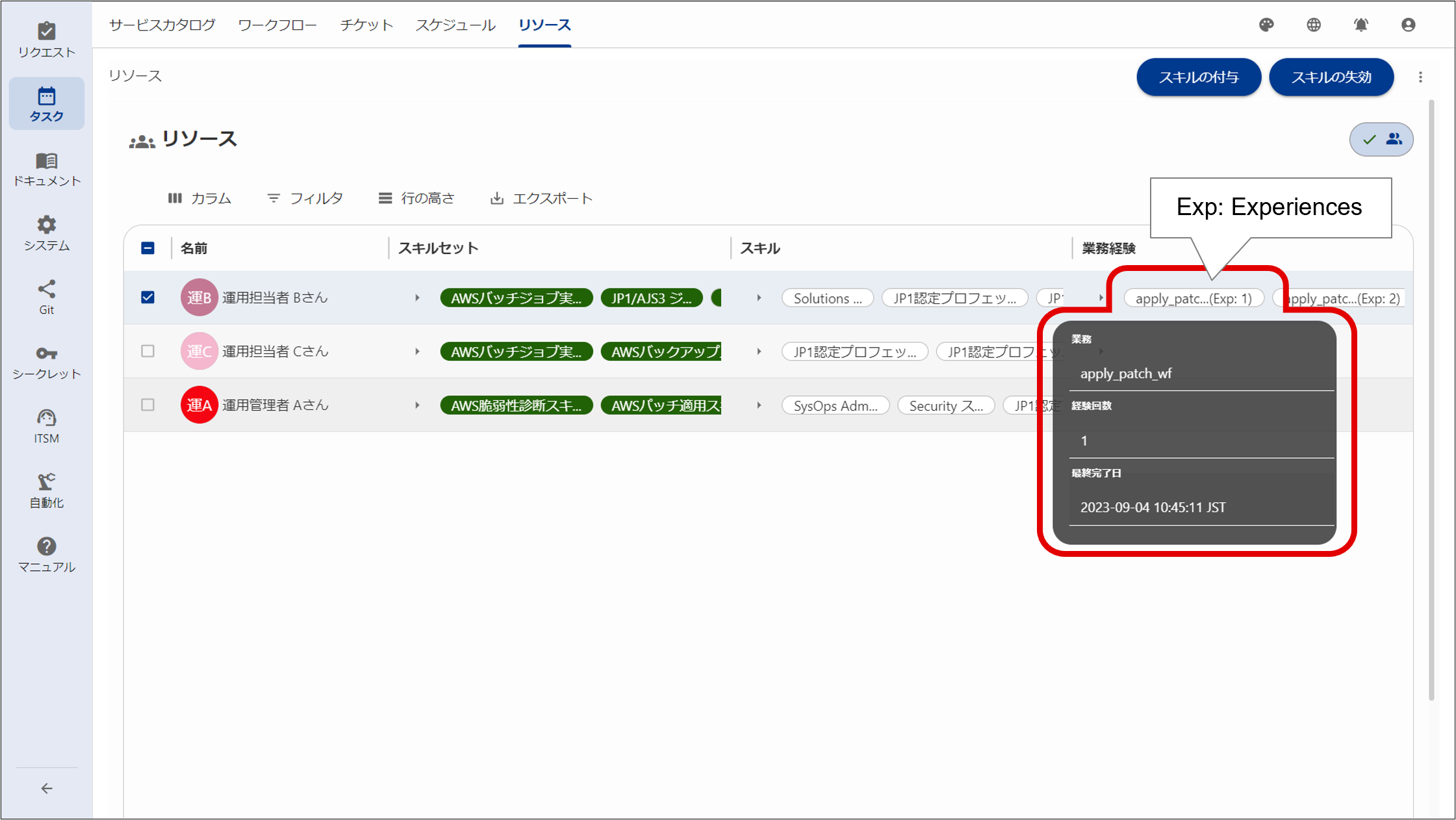Open the 自動化 (automation) section
Image resolution: width=1456 pixels, height=820 pixels.
46,489
